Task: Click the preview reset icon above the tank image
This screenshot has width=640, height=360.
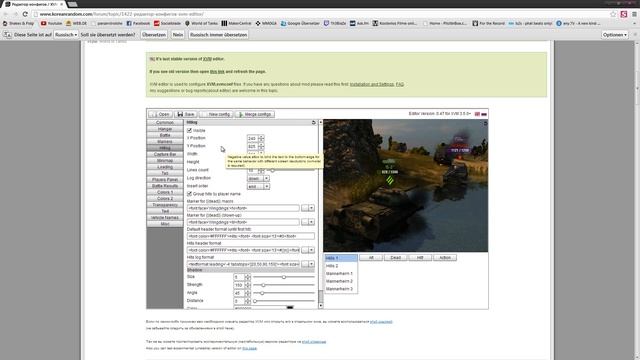Action: click(x=485, y=123)
